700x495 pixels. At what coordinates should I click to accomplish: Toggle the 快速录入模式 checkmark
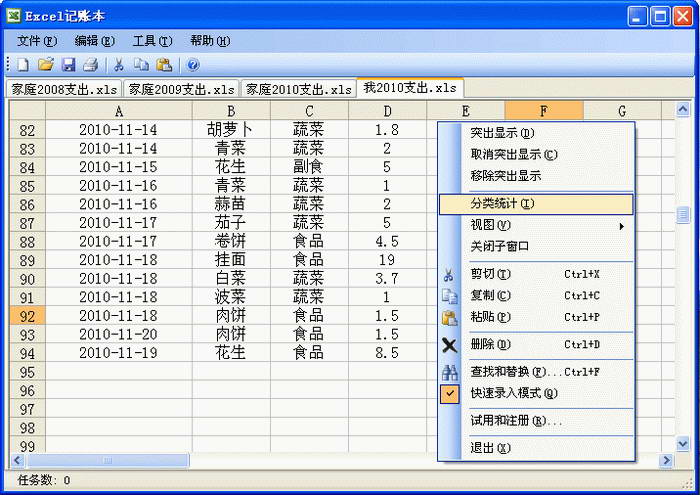click(450, 394)
